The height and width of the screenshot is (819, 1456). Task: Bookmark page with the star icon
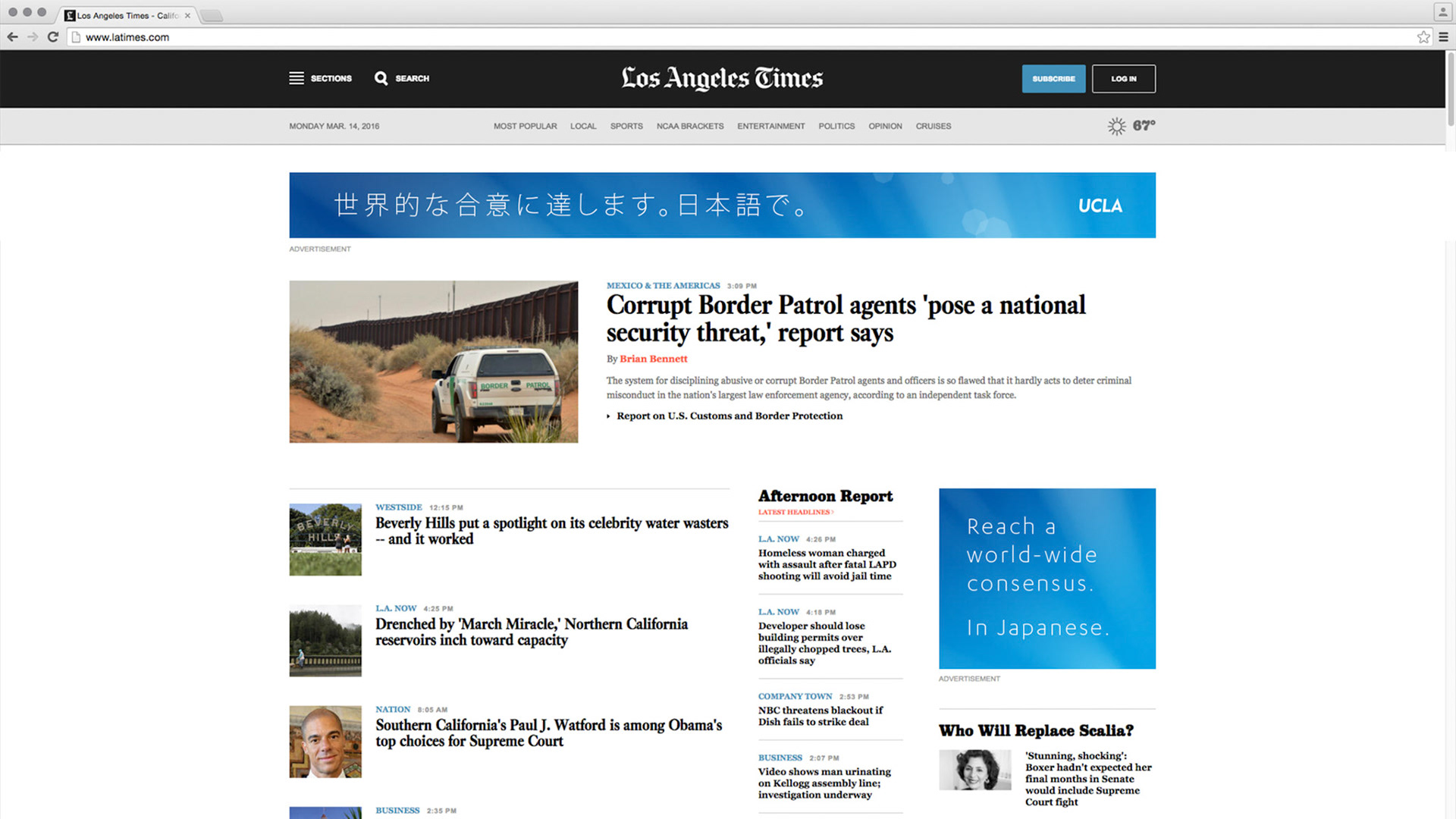1423,36
